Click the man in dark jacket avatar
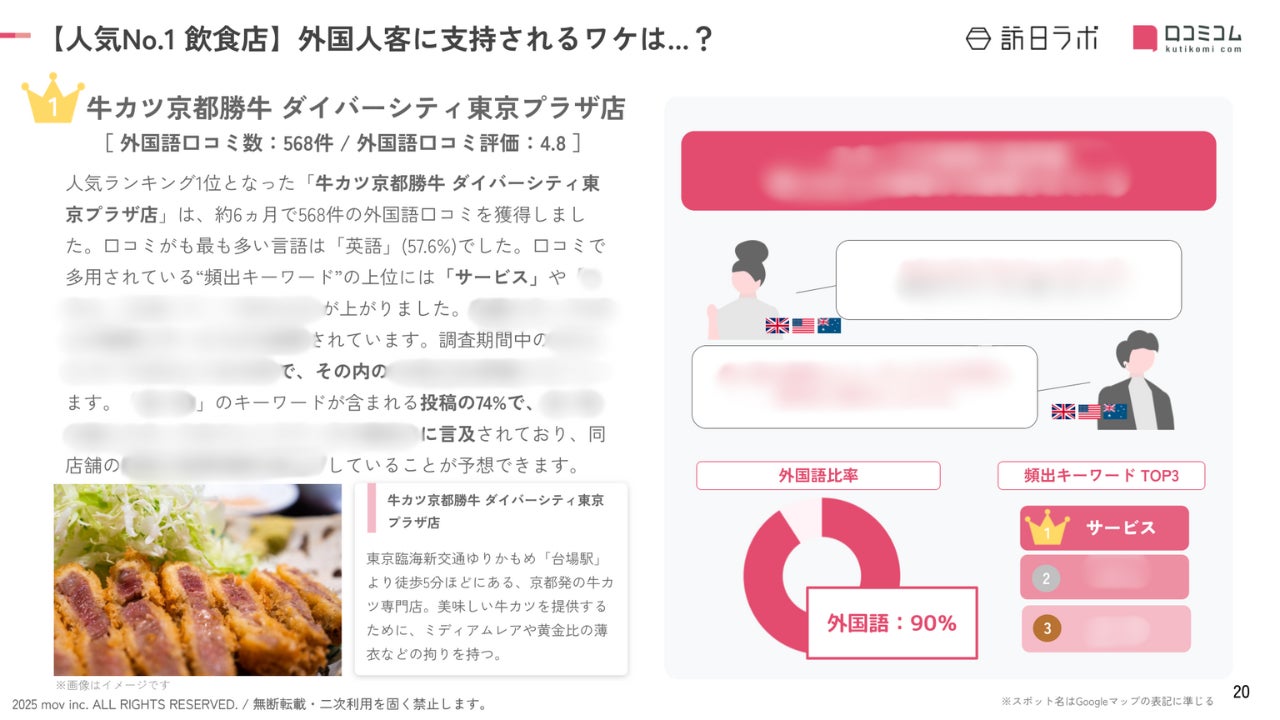1280x720 pixels. click(x=1135, y=380)
